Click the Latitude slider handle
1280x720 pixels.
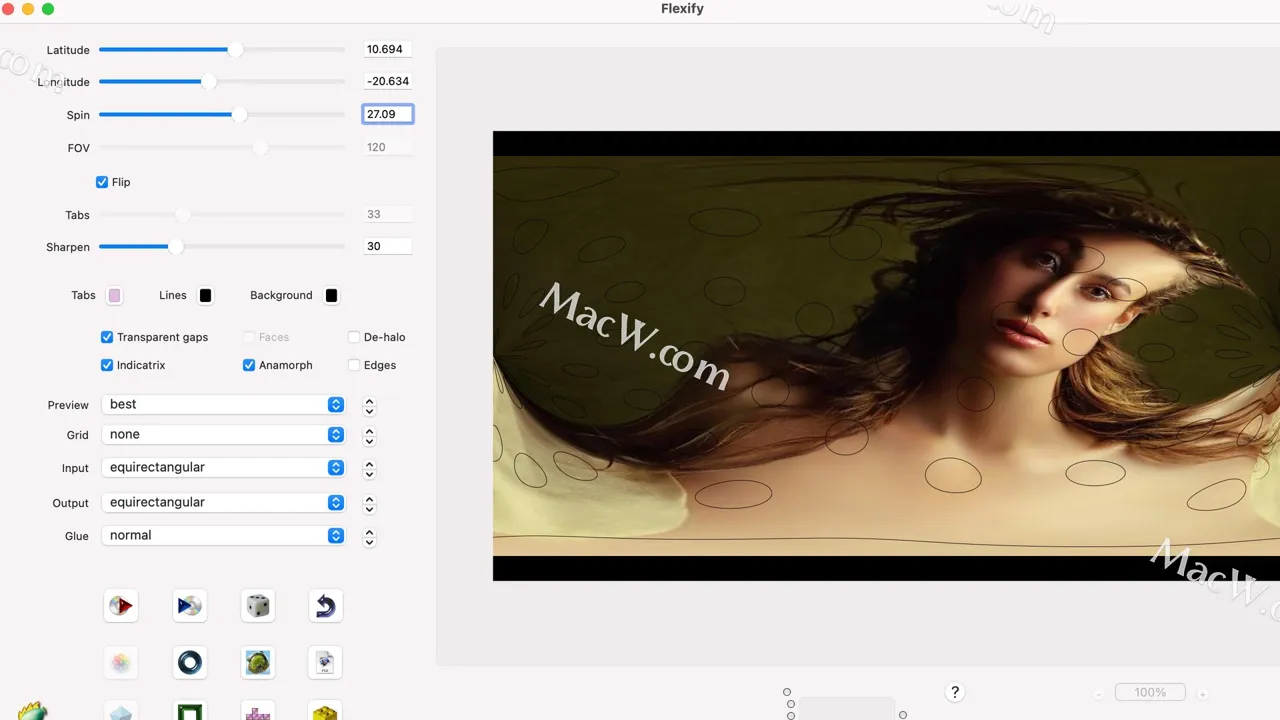coord(235,49)
